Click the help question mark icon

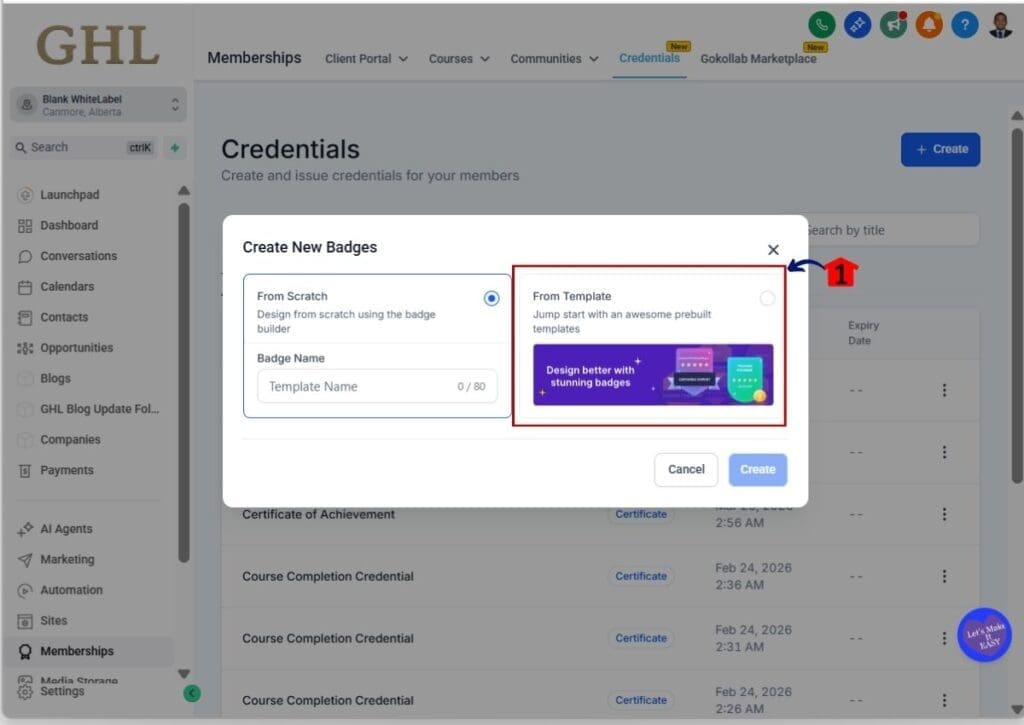click(965, 25)
